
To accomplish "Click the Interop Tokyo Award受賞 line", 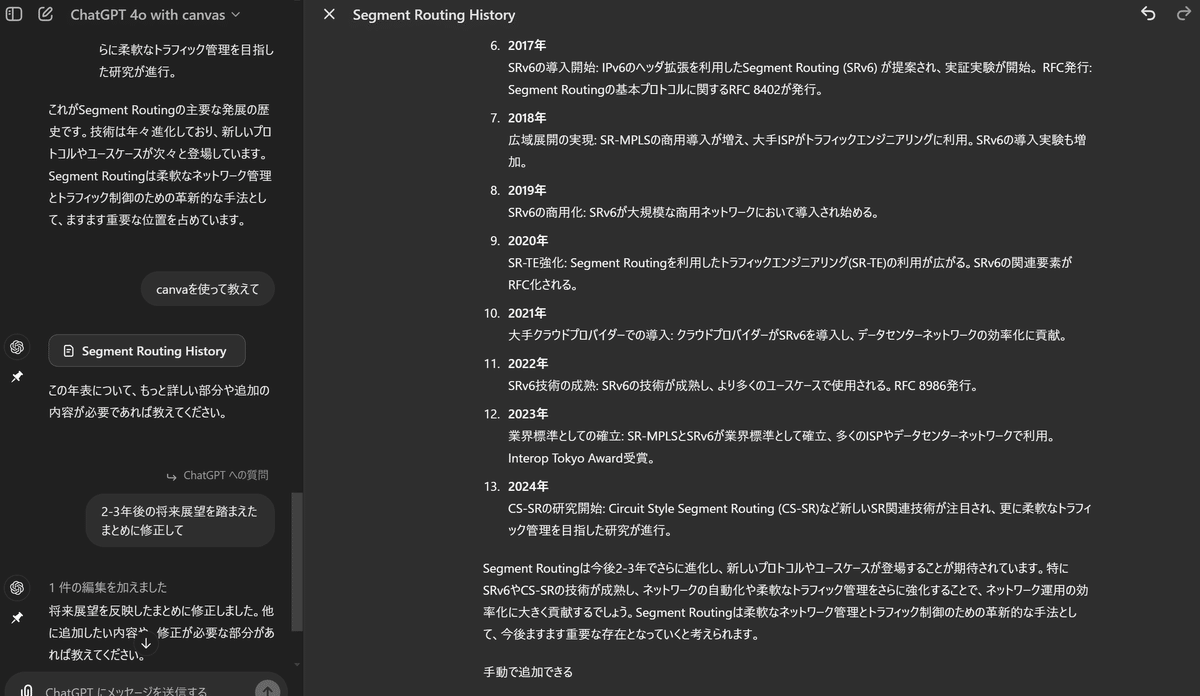I will [581, 458].
